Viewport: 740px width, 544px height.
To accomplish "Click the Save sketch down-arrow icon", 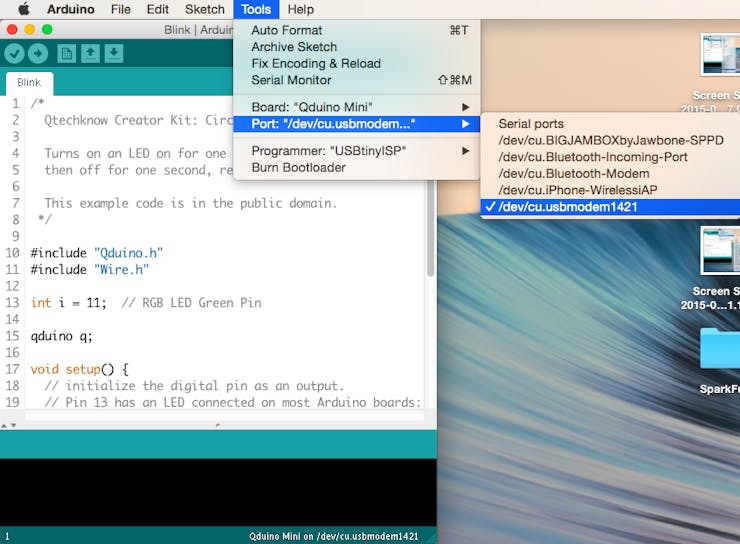I will tap(114, 53).
